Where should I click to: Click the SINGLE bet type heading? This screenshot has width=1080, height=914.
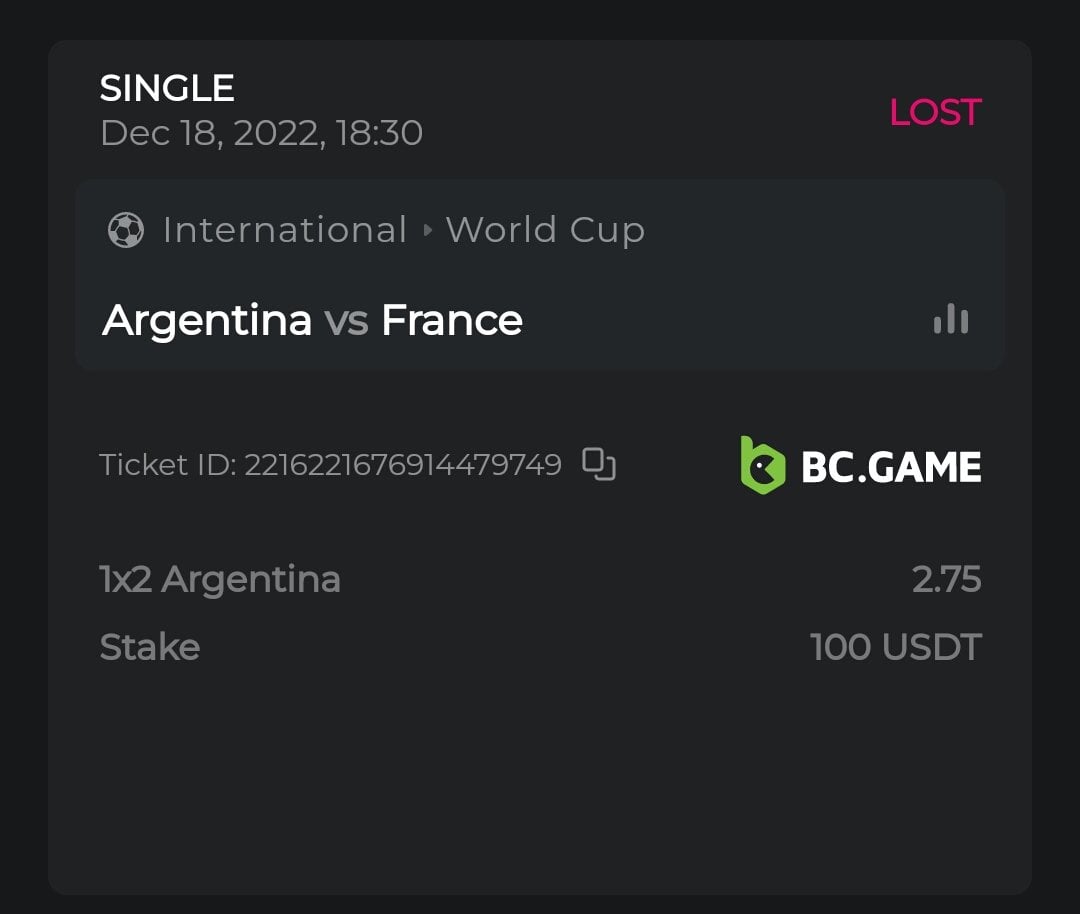(x=167, y=88)
